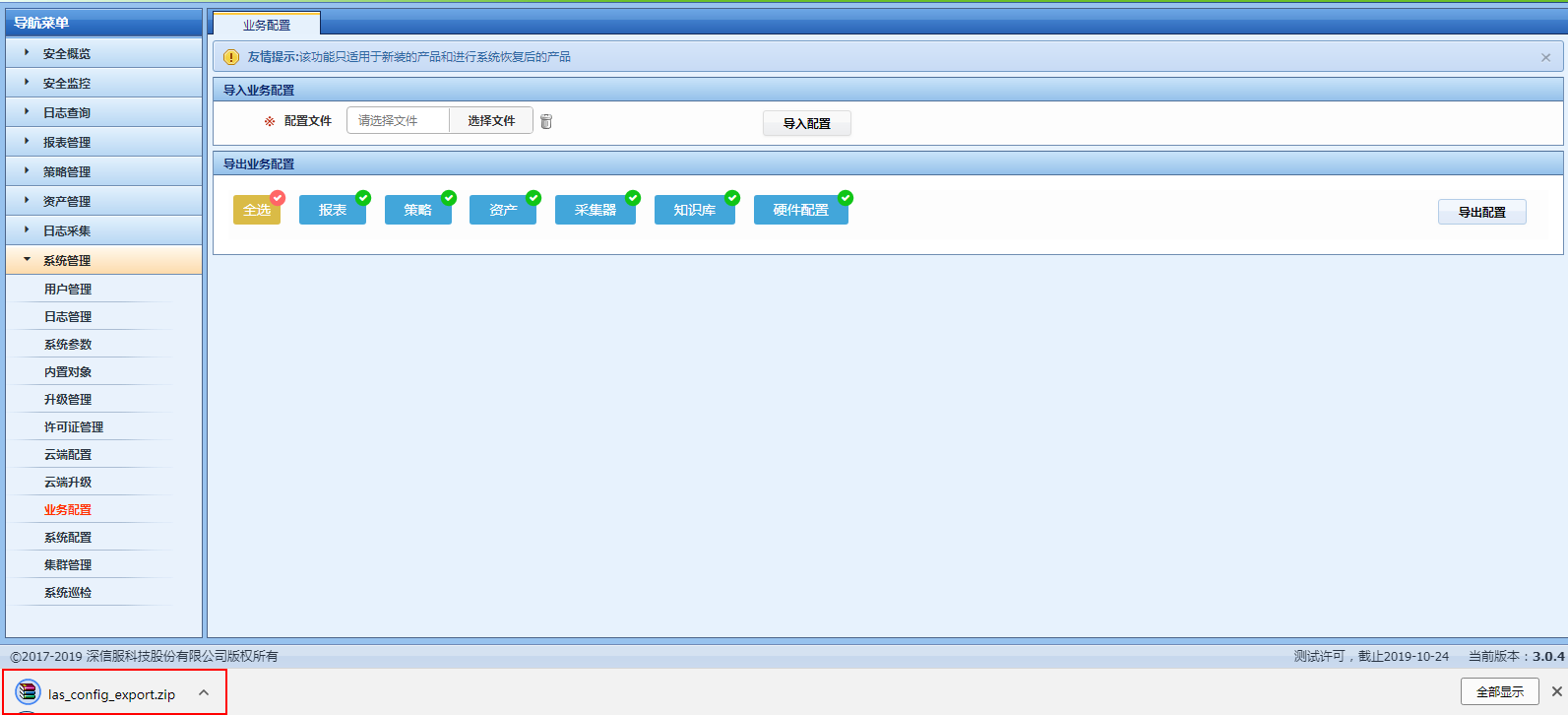Expand the 报表管理 menu
The width and height of the screenshot is (1568, 715).
[x=103, y=142]
